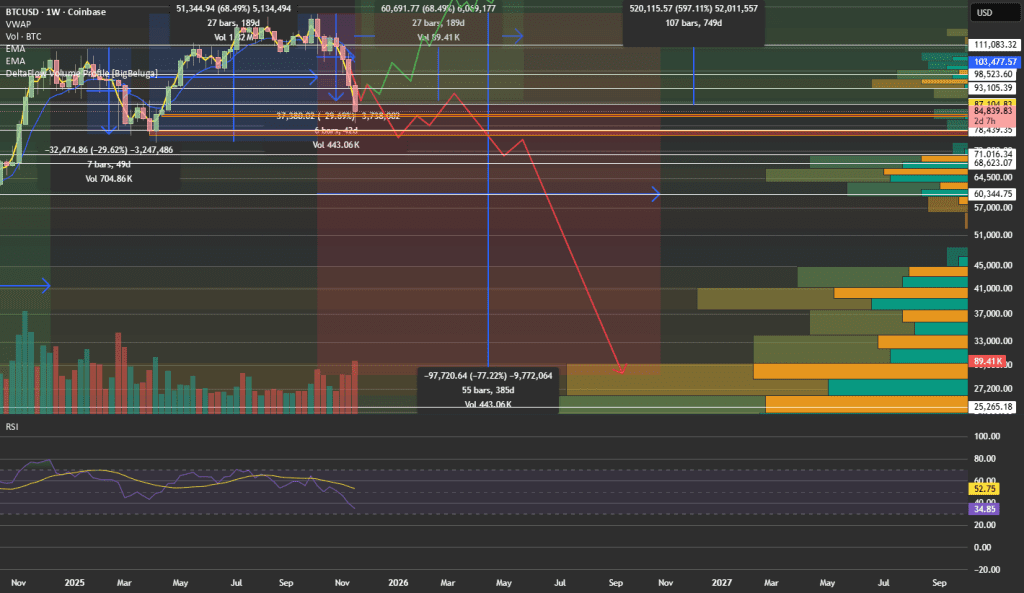Click the 2027 label on time axis
Screen dimensions: 1024x593
tap(720, 581)
